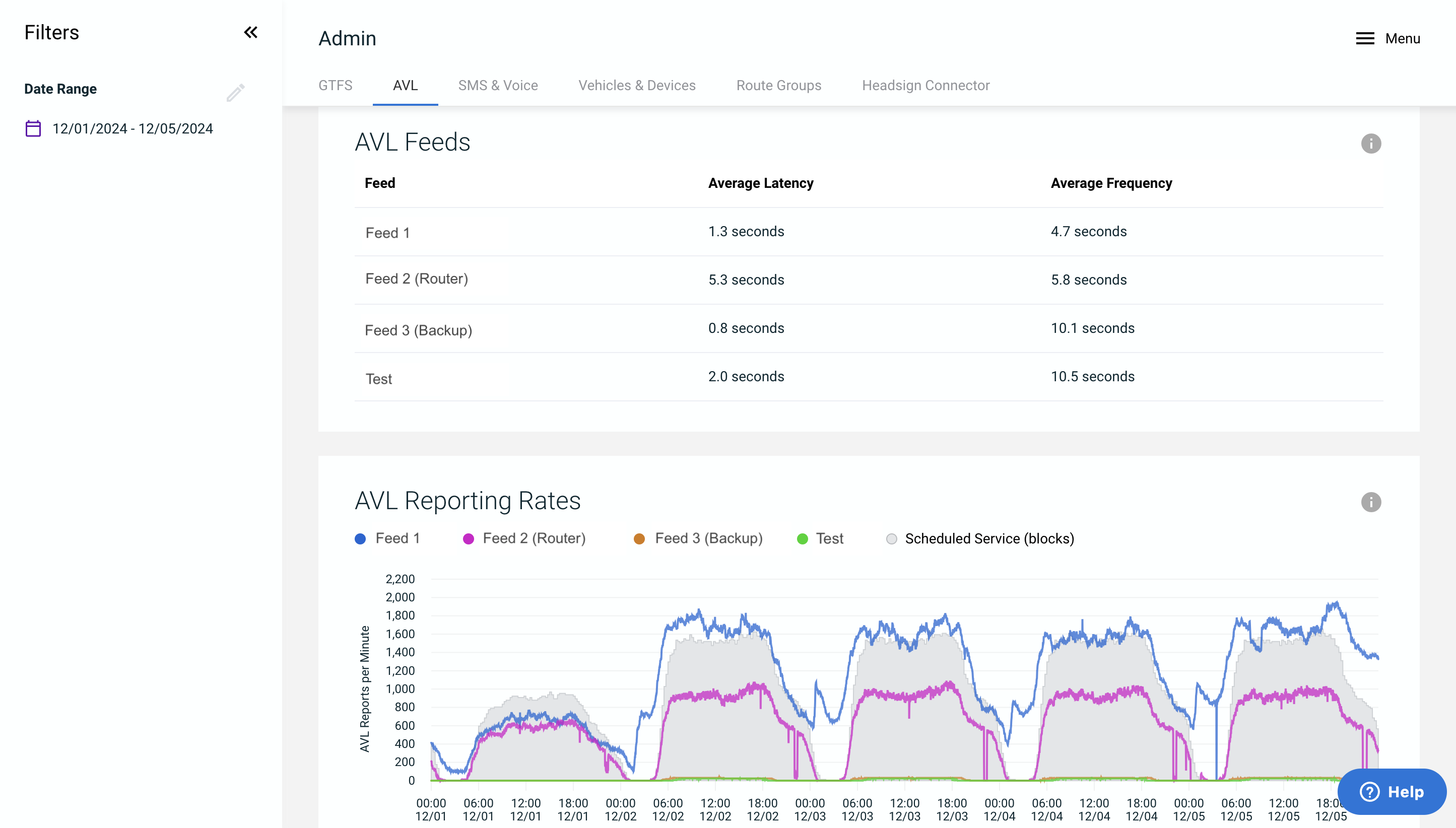1456x828 pixels.
Task: Open the Route Groups tab
Action: pyautogui.click(x=778, y=85)
